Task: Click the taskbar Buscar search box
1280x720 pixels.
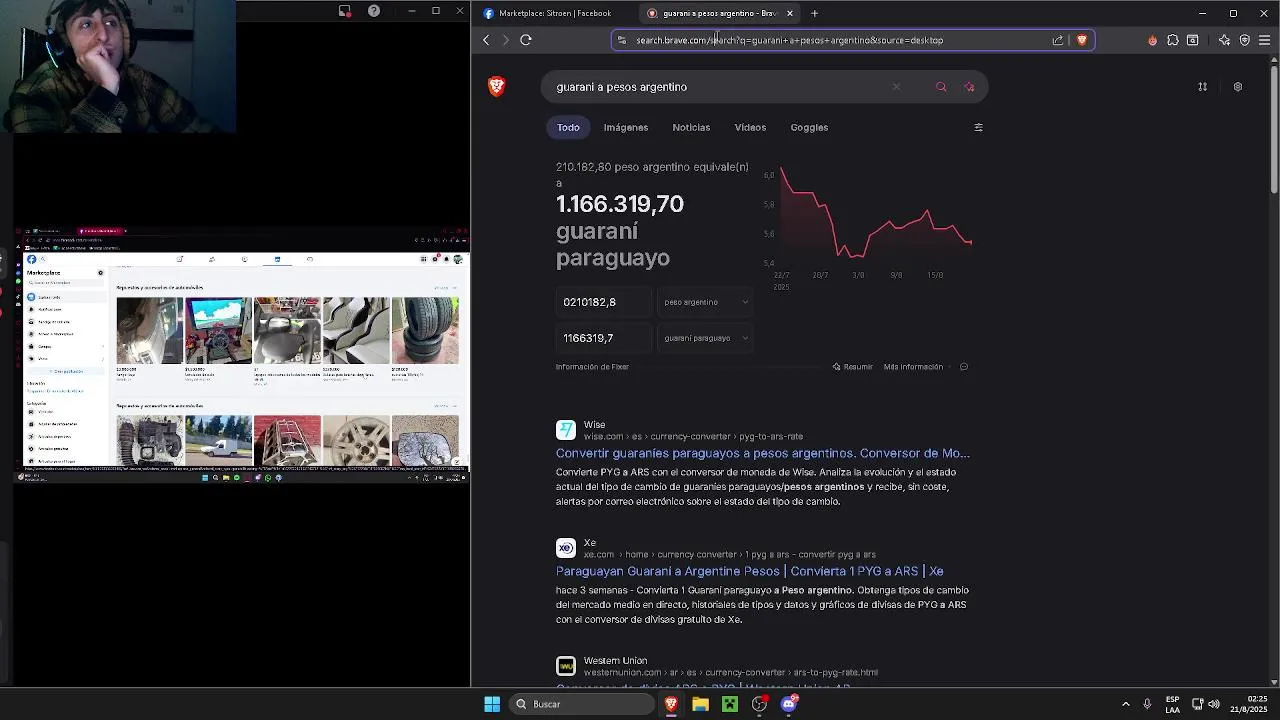Action: [582, 704]
